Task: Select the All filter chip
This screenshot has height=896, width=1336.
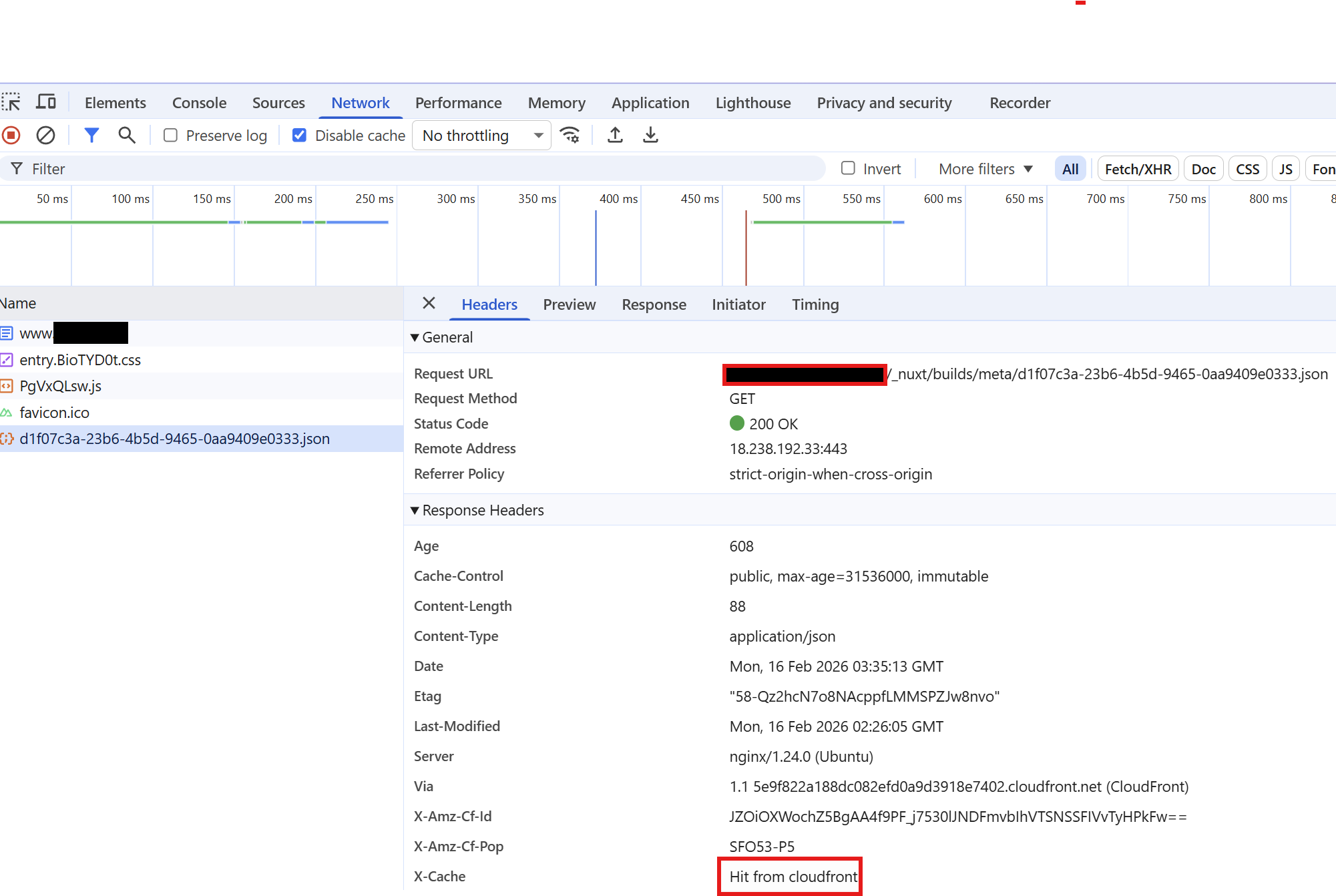Action: pyautogui.click(x=1070, y=169)
